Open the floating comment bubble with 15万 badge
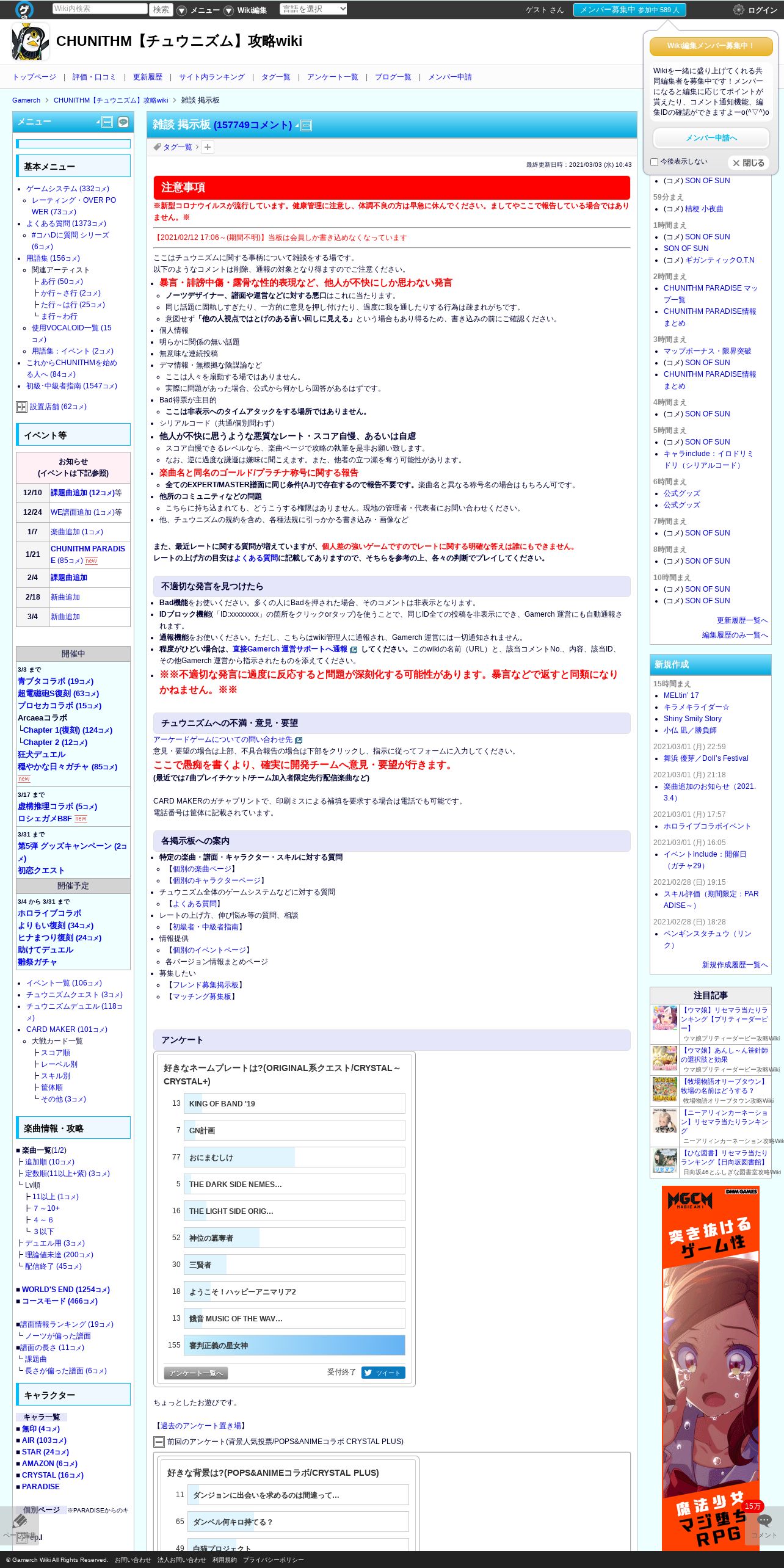The height and width of the screenshot is (1568, 784). tap(764, 1520)
